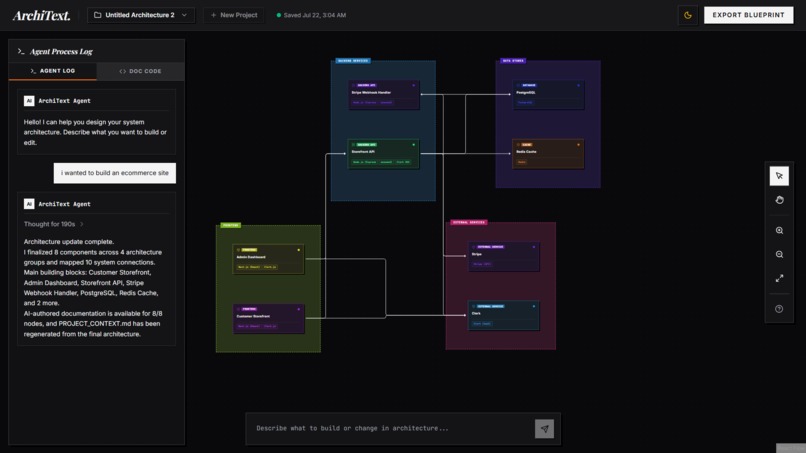Click the status dot on Admin Dashboard node
The image size is (806, 453).
(299, 250)
